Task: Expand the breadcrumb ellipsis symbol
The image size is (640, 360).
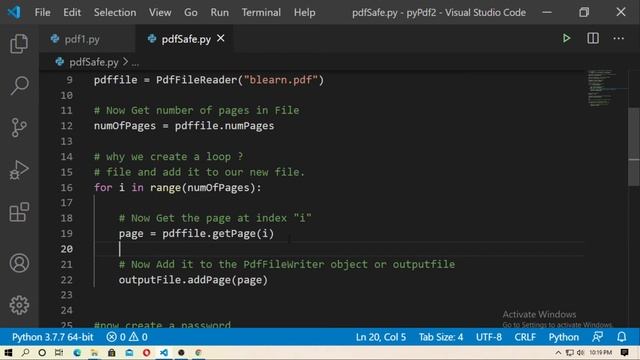Action: 135,62
